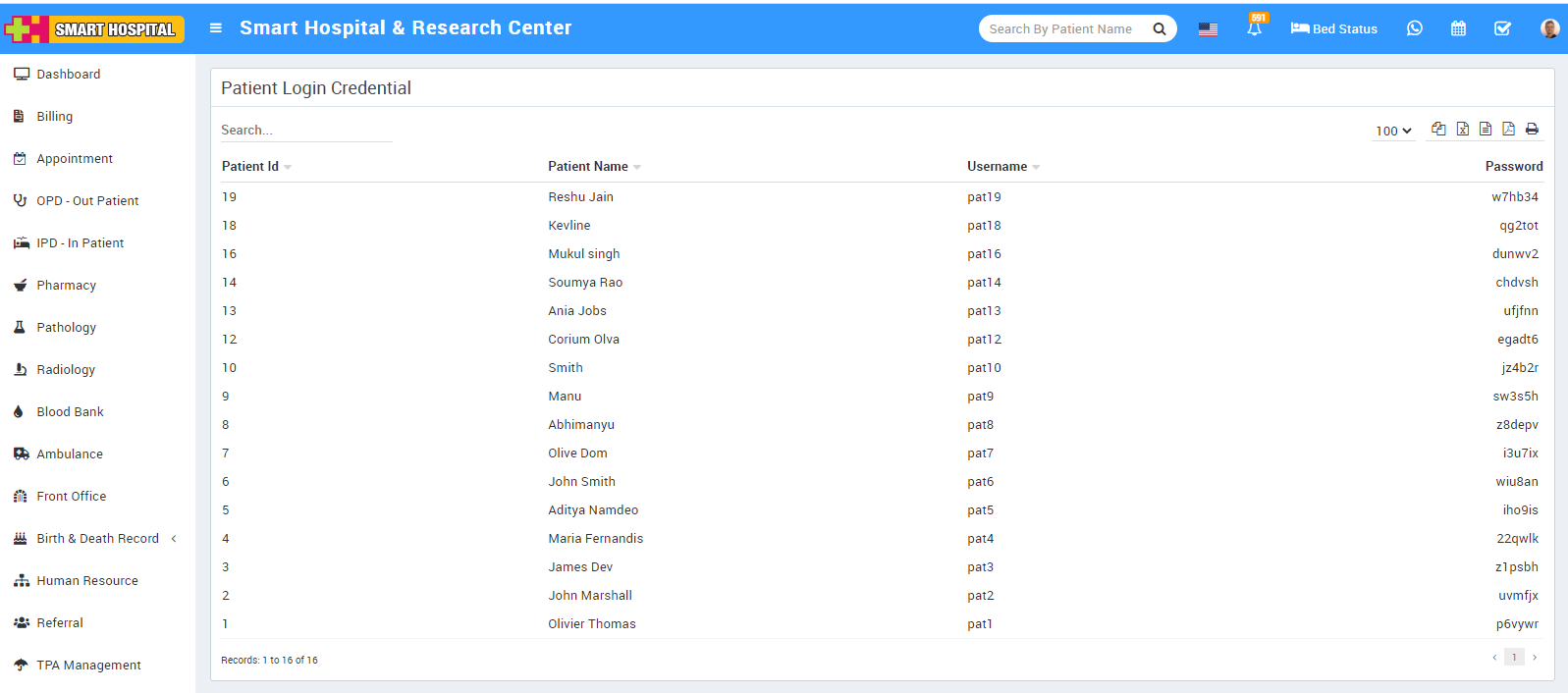Click the Search By Patient Name box
Viewport: 1568px width, 693px height.
point(1064,29)
